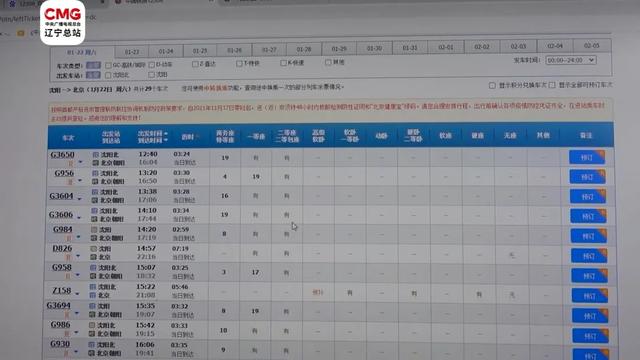Click origin station icon for G986 沈阳北
The height and width of the screenshot is (360, 640).
click(92, 325)
